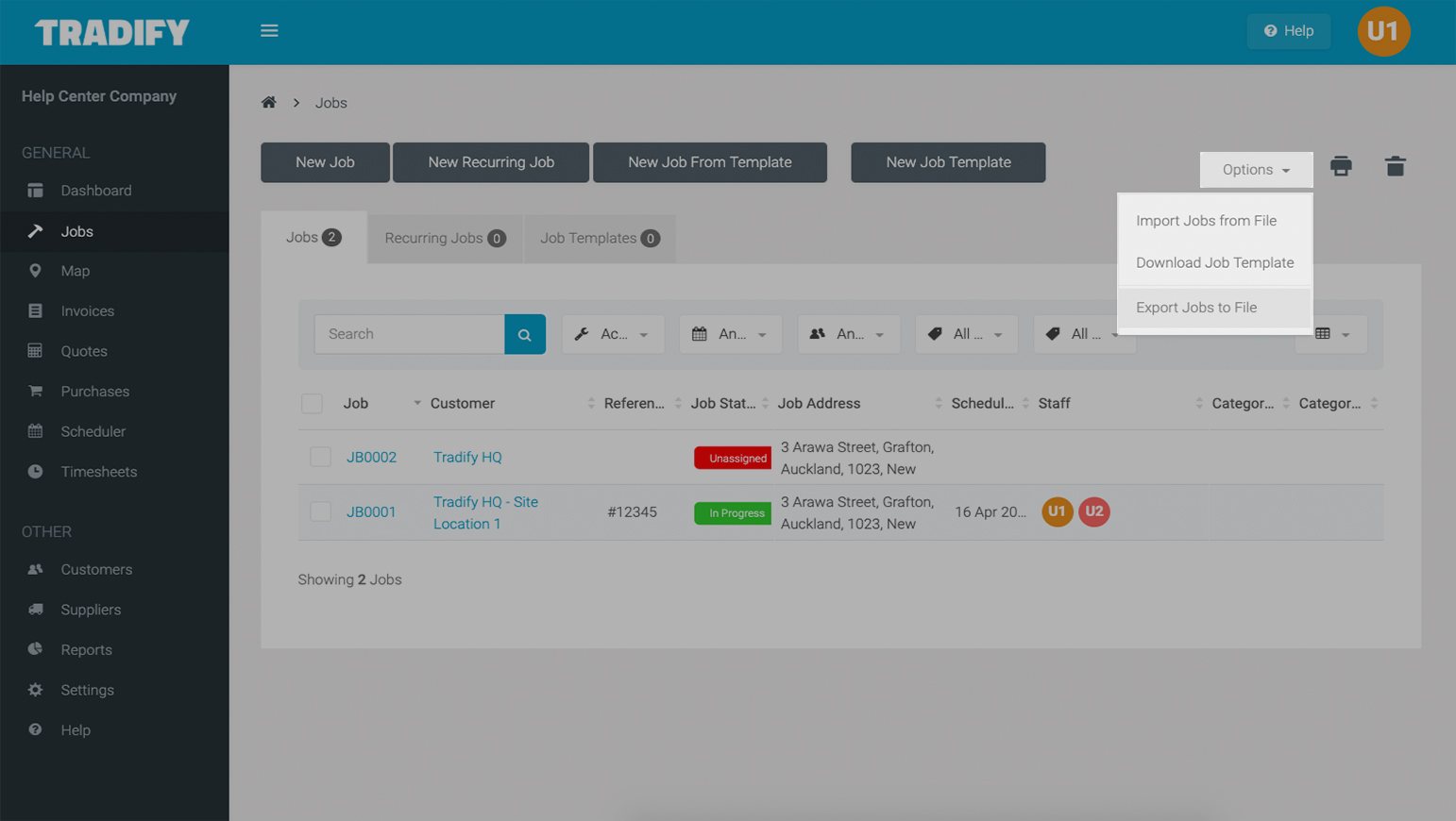Check the JB0001 row checkbox

[x=320, y=511]
